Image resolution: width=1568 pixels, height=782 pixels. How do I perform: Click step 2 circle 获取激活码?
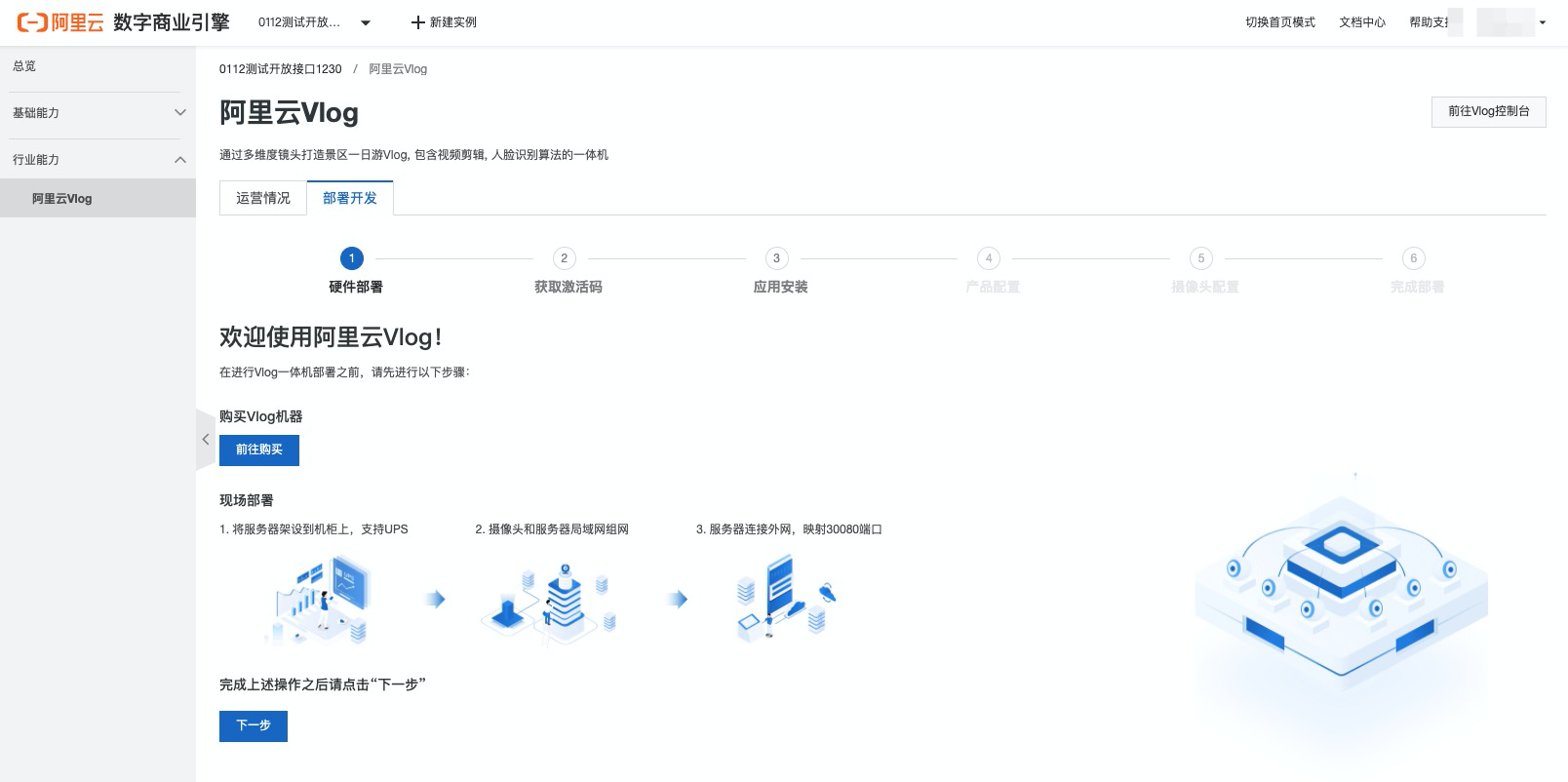click(564, 258)
